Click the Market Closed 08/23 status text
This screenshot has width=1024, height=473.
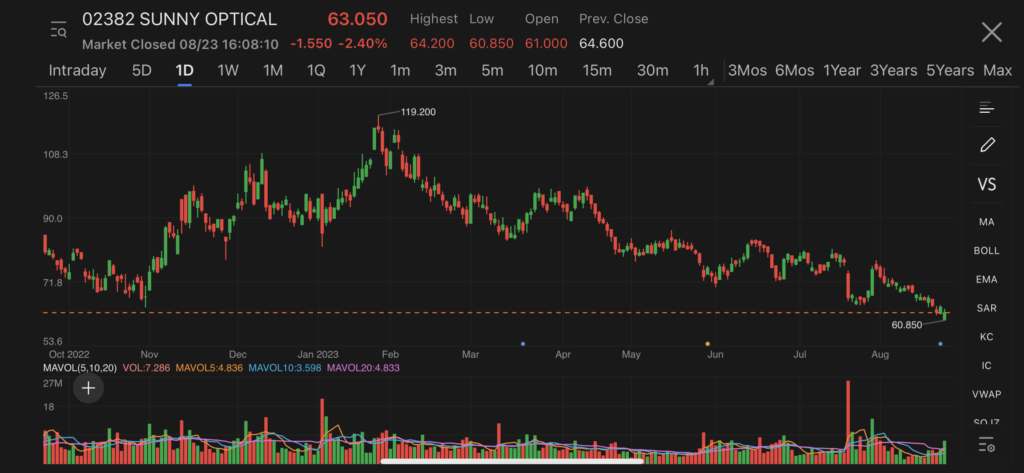click(x=180, y=44)
